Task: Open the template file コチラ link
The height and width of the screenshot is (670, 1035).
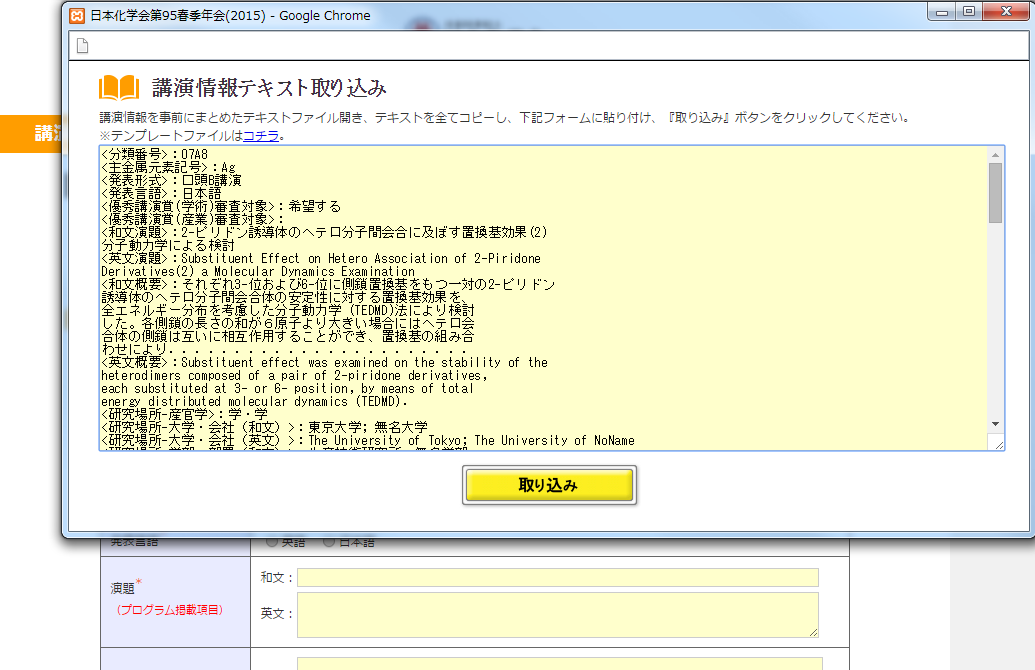Action: [x=261, y=136]
